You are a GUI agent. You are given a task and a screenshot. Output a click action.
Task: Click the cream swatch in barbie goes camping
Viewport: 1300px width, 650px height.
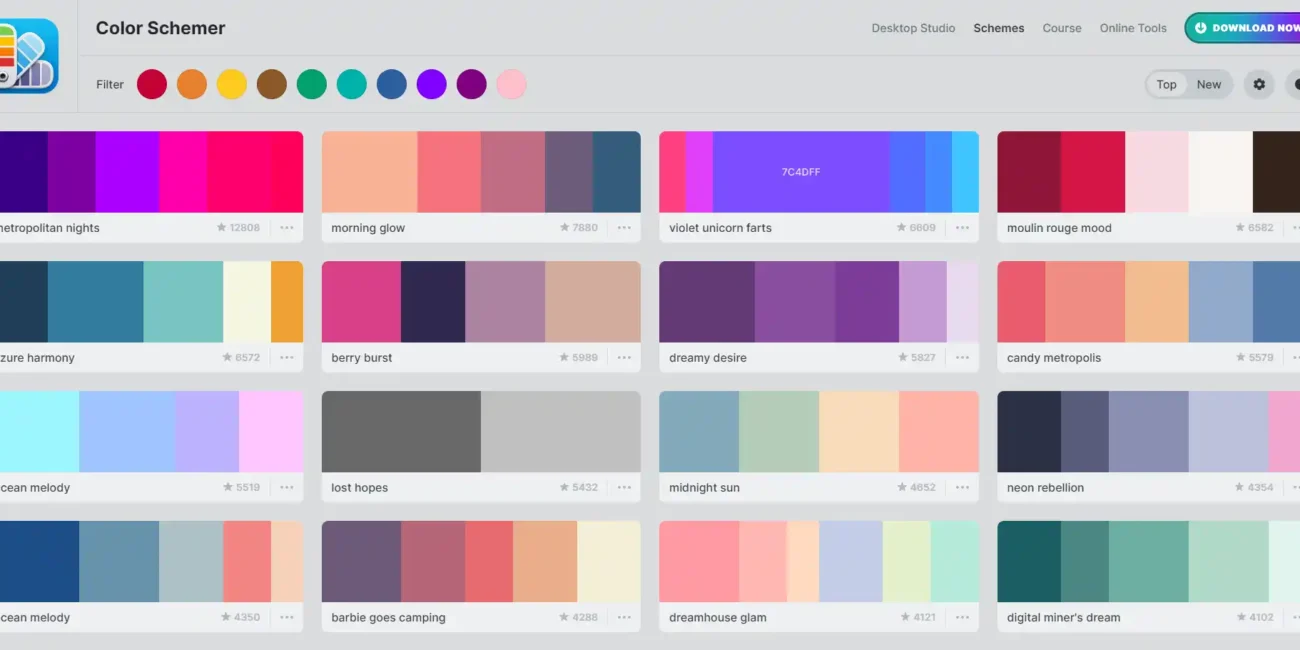pyautogui.click(x=609, y=562)
